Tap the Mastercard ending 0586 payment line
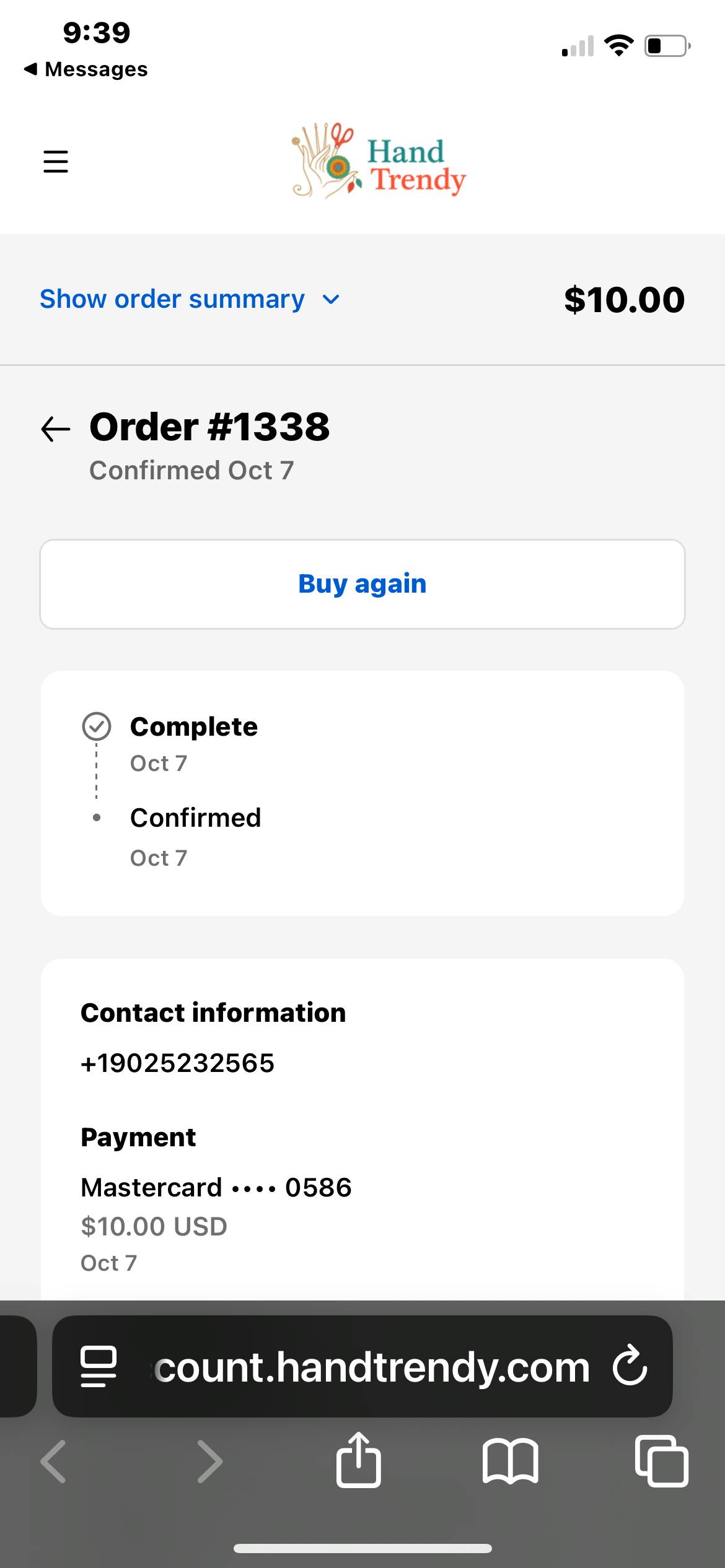This screenshot has width=725, height=1568. click(216, 1187)
